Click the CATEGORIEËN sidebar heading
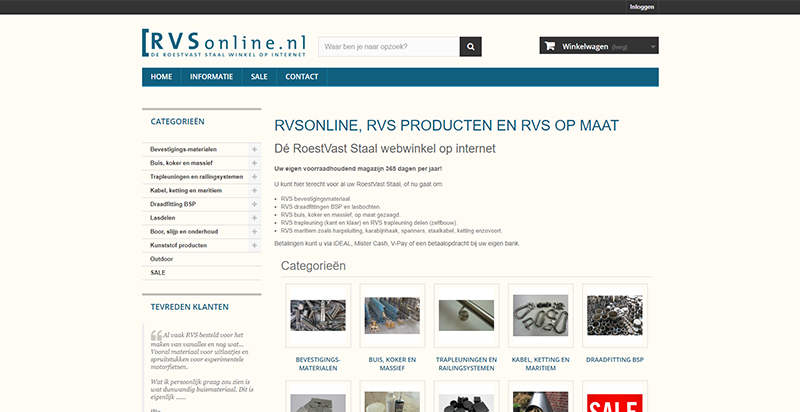This screenshot has height=412, width=800. tap(178, 121)
